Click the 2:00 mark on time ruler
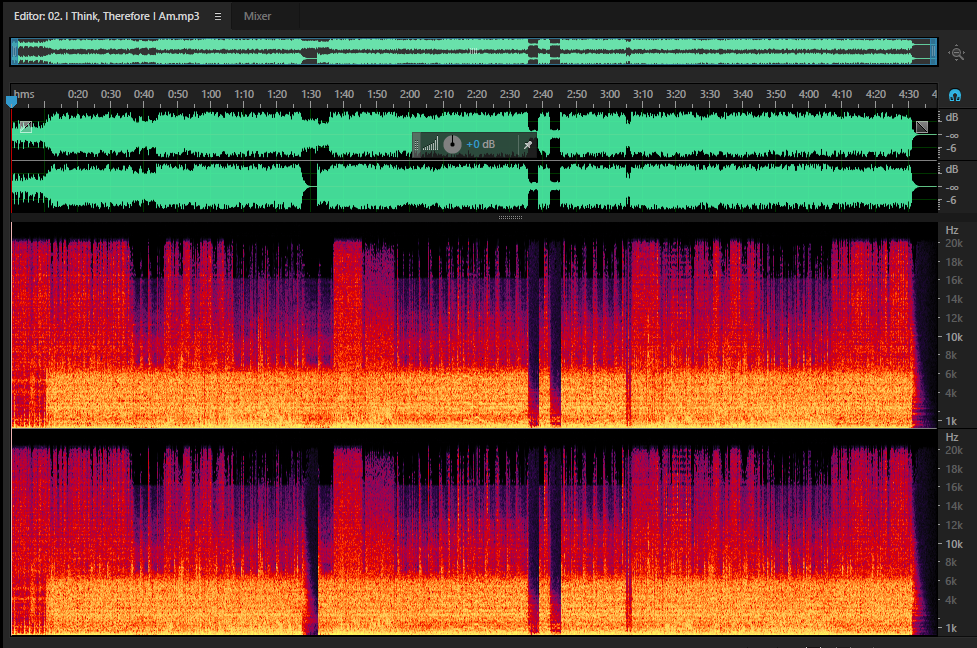This screenshot has width=977, height=648. tap(409, 94)
